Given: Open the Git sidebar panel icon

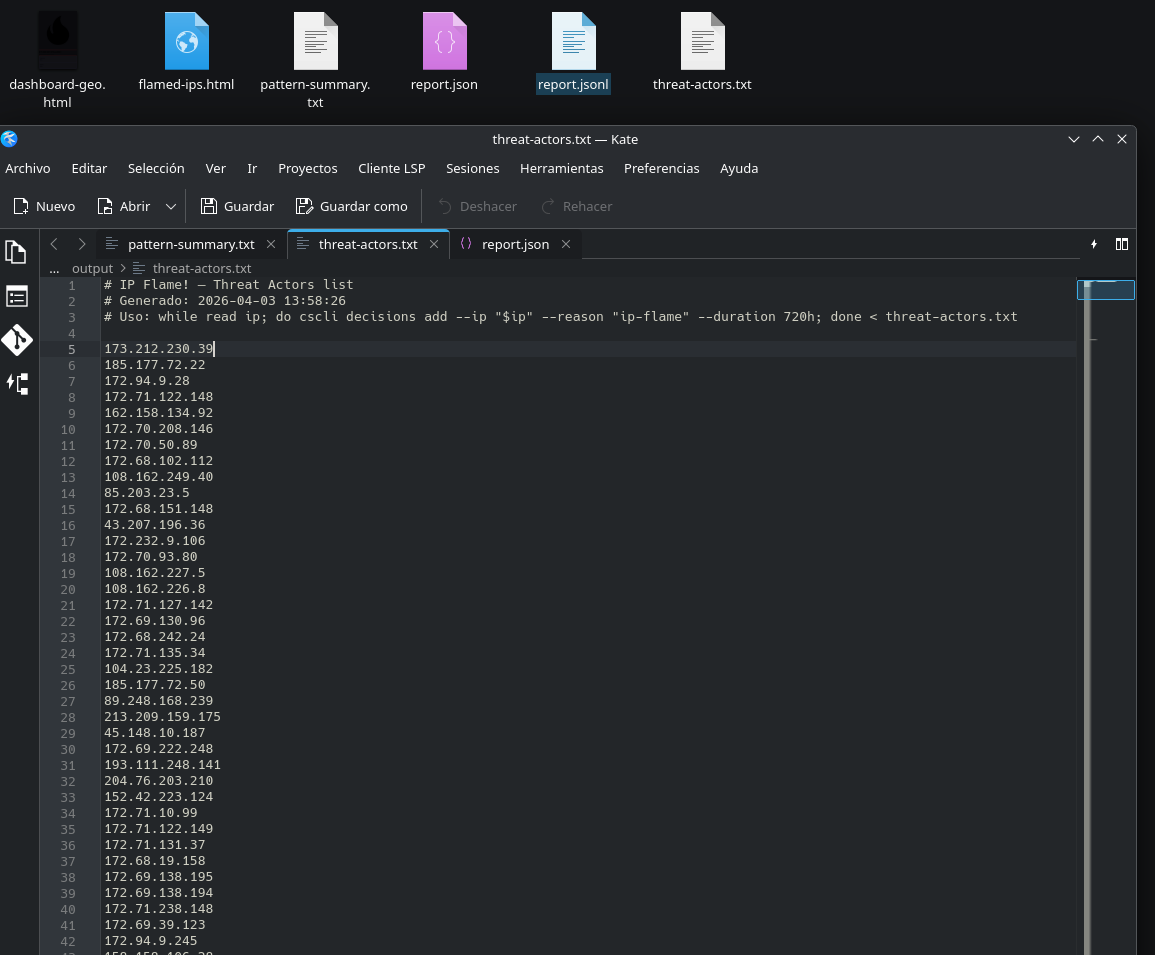Looking at the screenshot, I should [x=16, y=340].
